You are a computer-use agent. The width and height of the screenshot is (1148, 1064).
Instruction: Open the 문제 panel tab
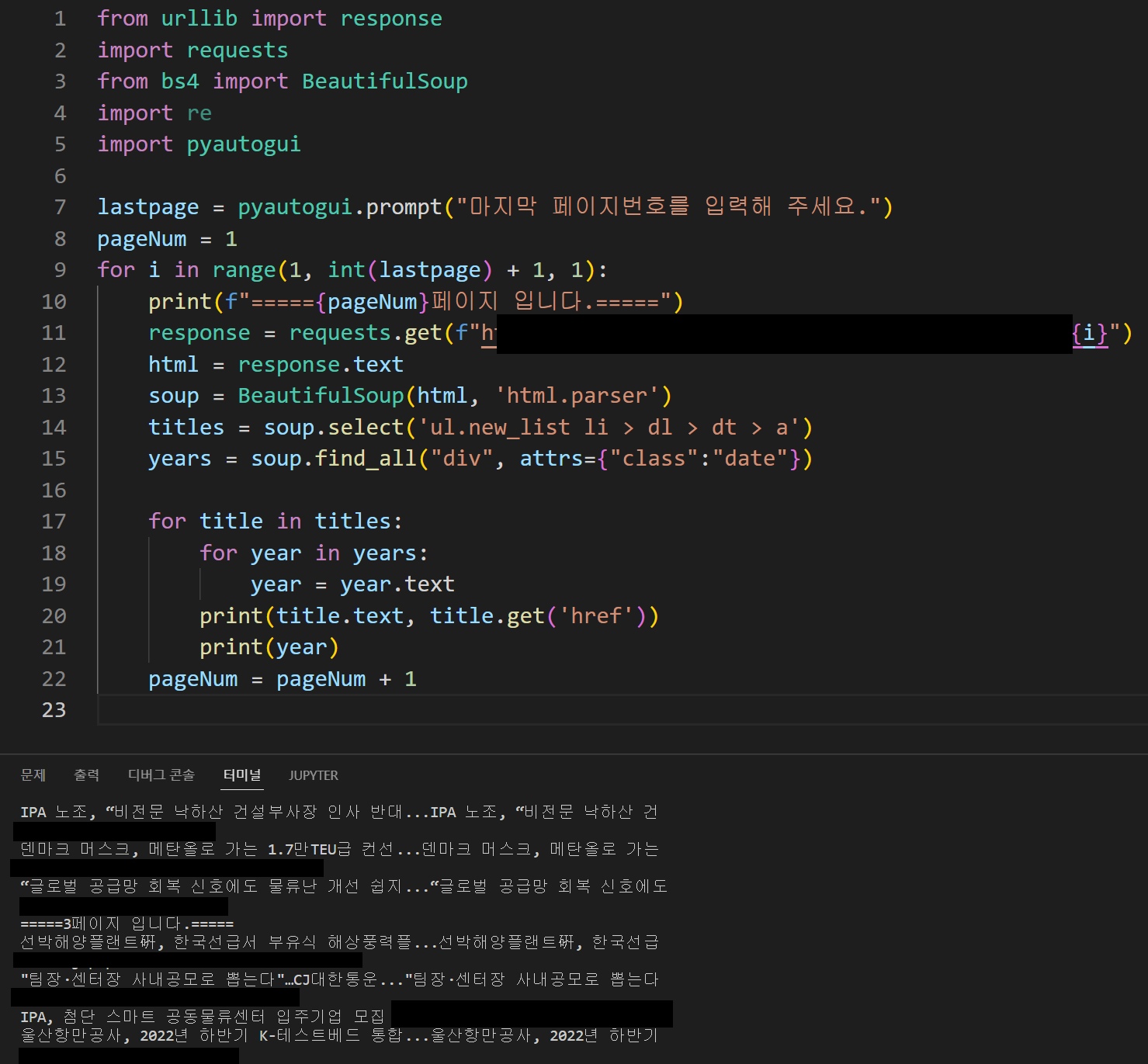[33, 775]
